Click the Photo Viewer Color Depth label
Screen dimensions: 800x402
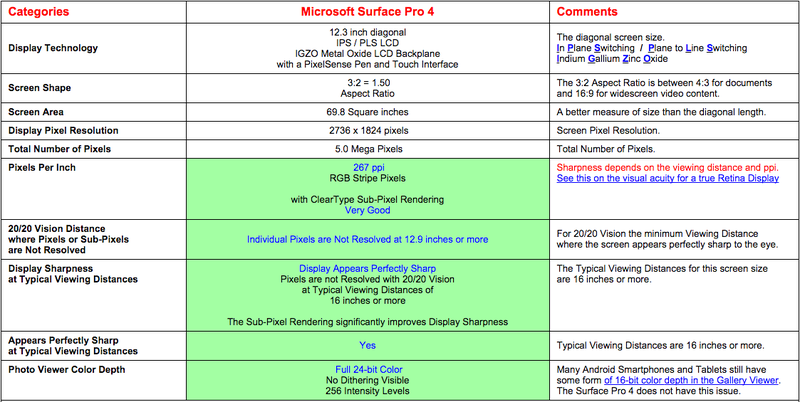tap(66, 369)
